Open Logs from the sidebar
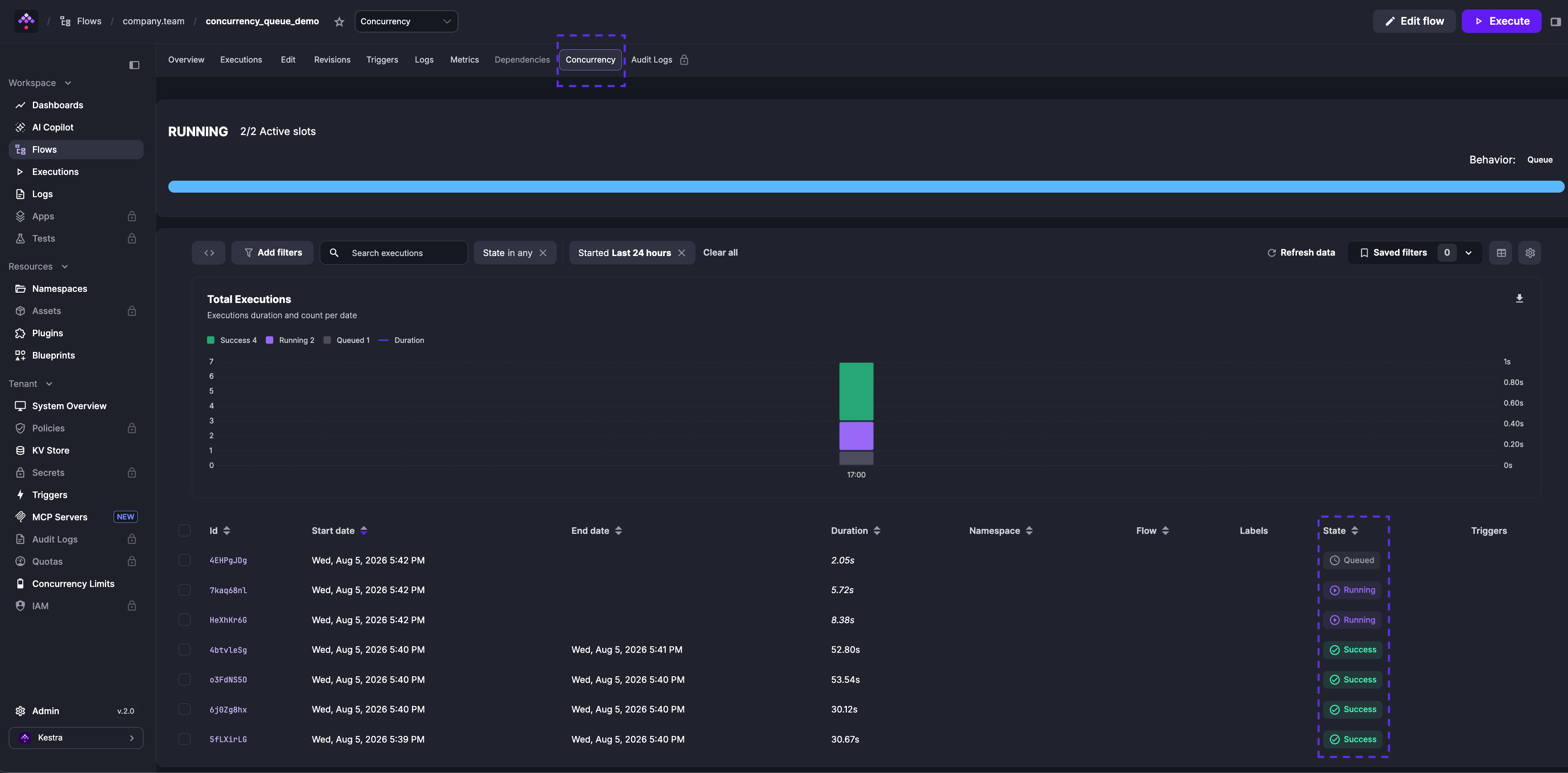 [76, 194]
